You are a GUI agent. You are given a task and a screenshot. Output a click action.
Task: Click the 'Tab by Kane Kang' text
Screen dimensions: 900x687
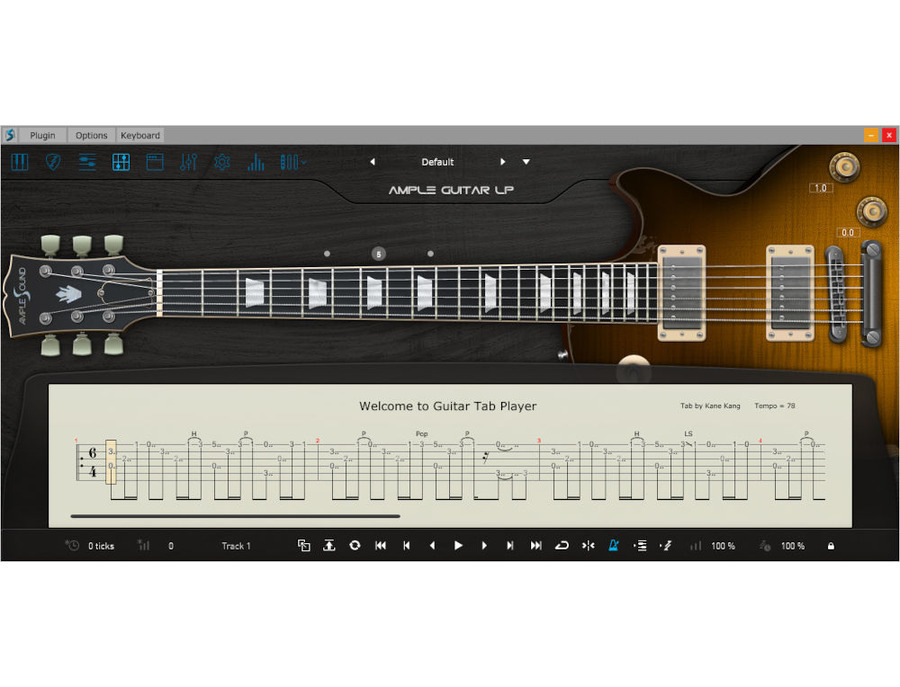[x=710, y=406]
